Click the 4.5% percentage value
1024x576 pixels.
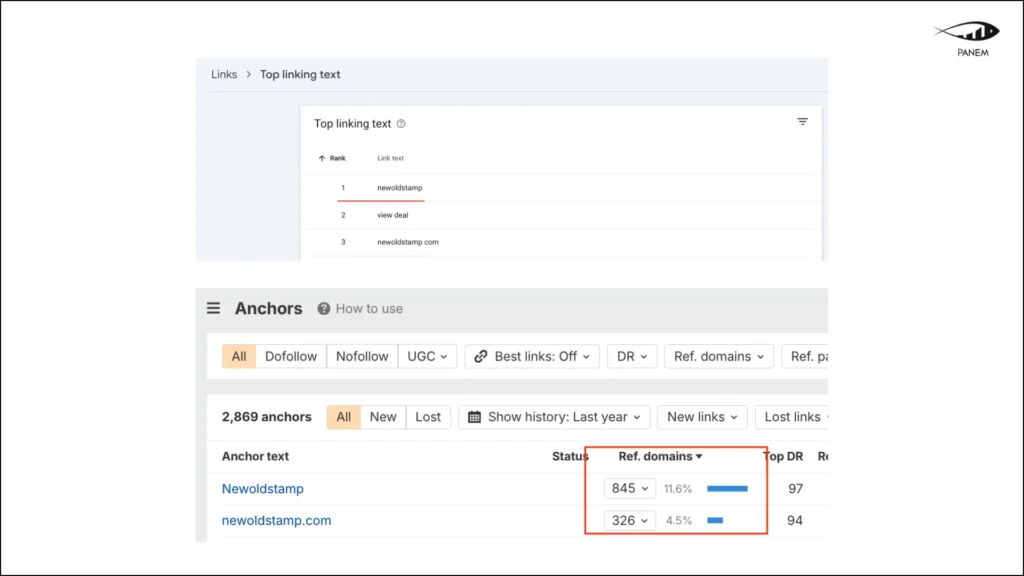(x=679, y=520)
